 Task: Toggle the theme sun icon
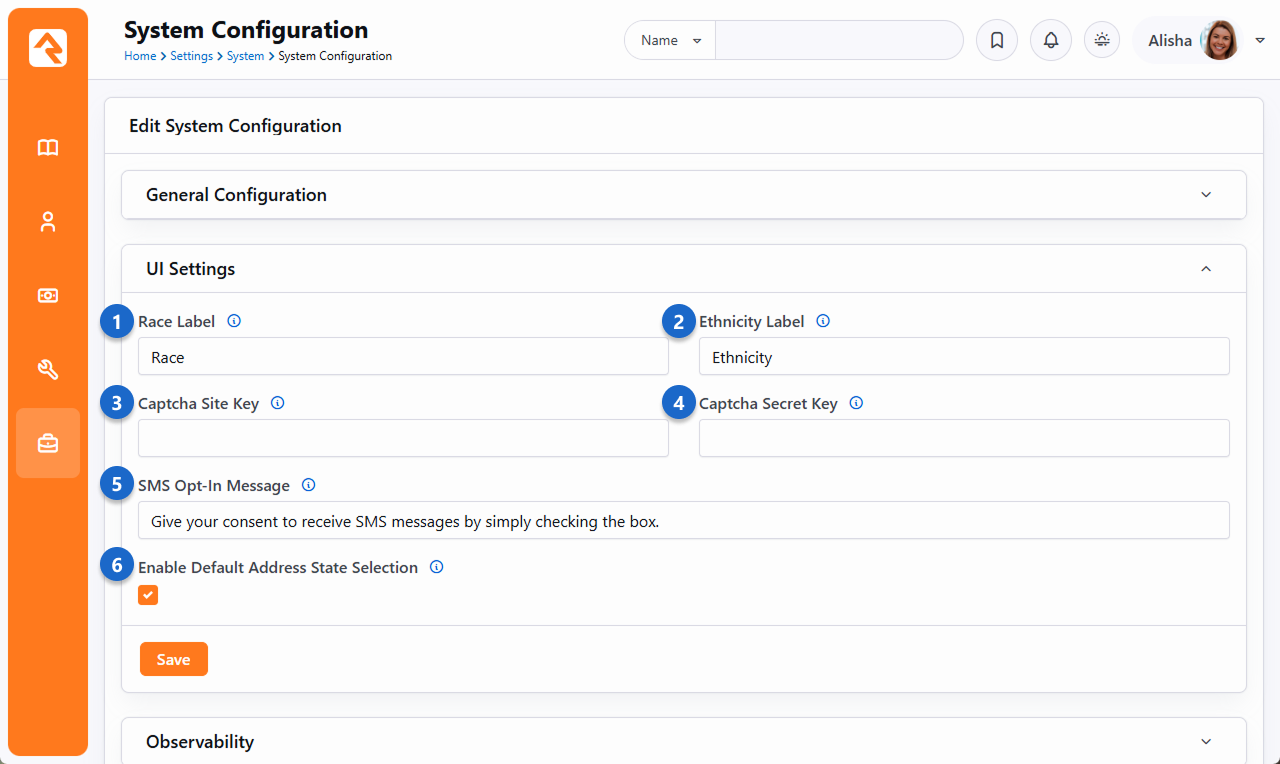point(1102,41)
